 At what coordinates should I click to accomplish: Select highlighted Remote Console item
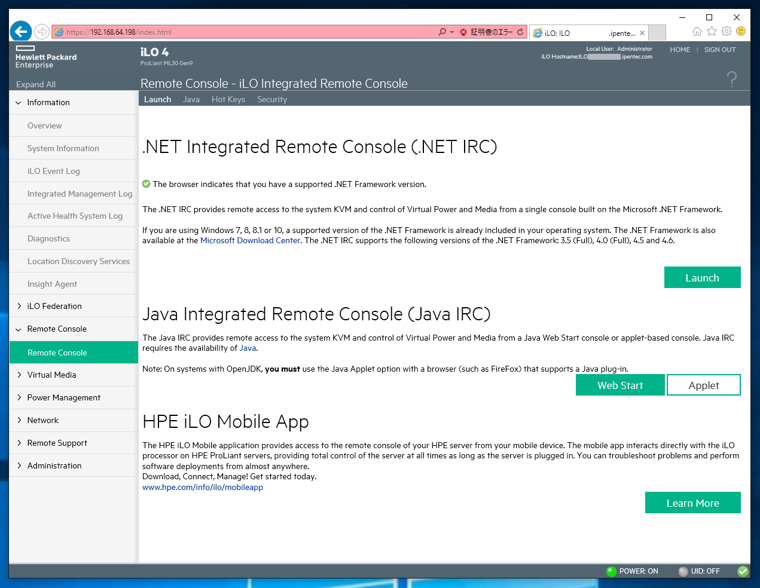click(x=73, y=352)
